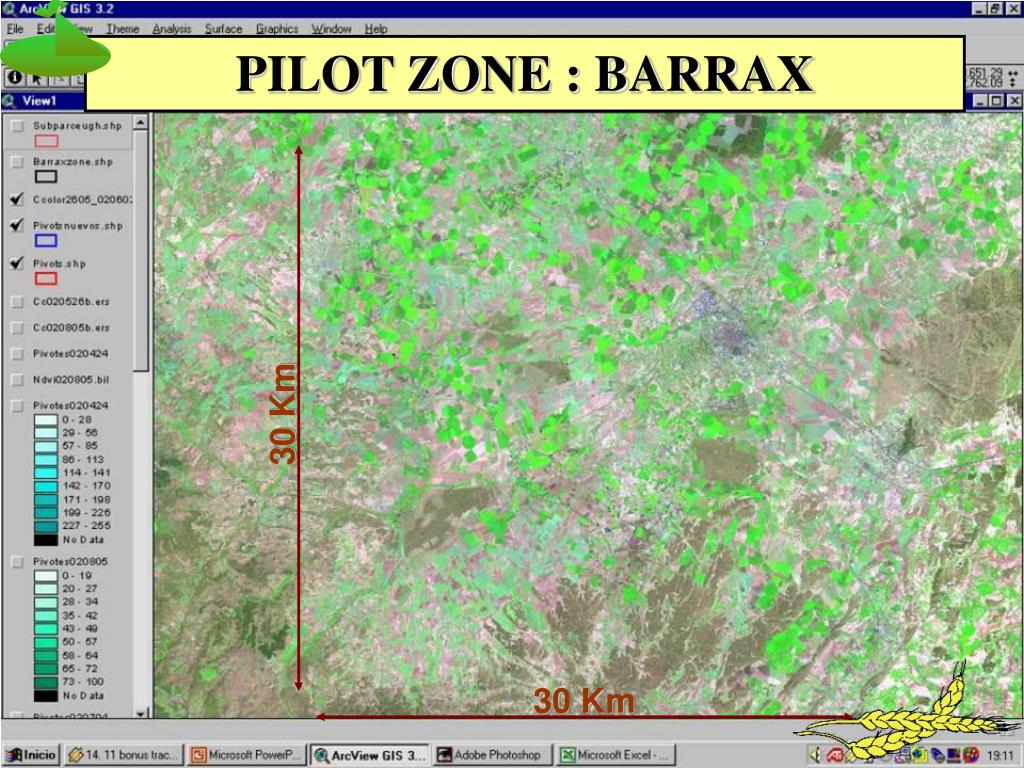Select the Pointer arrow tool
The image size is (1024, 768).
37,78
